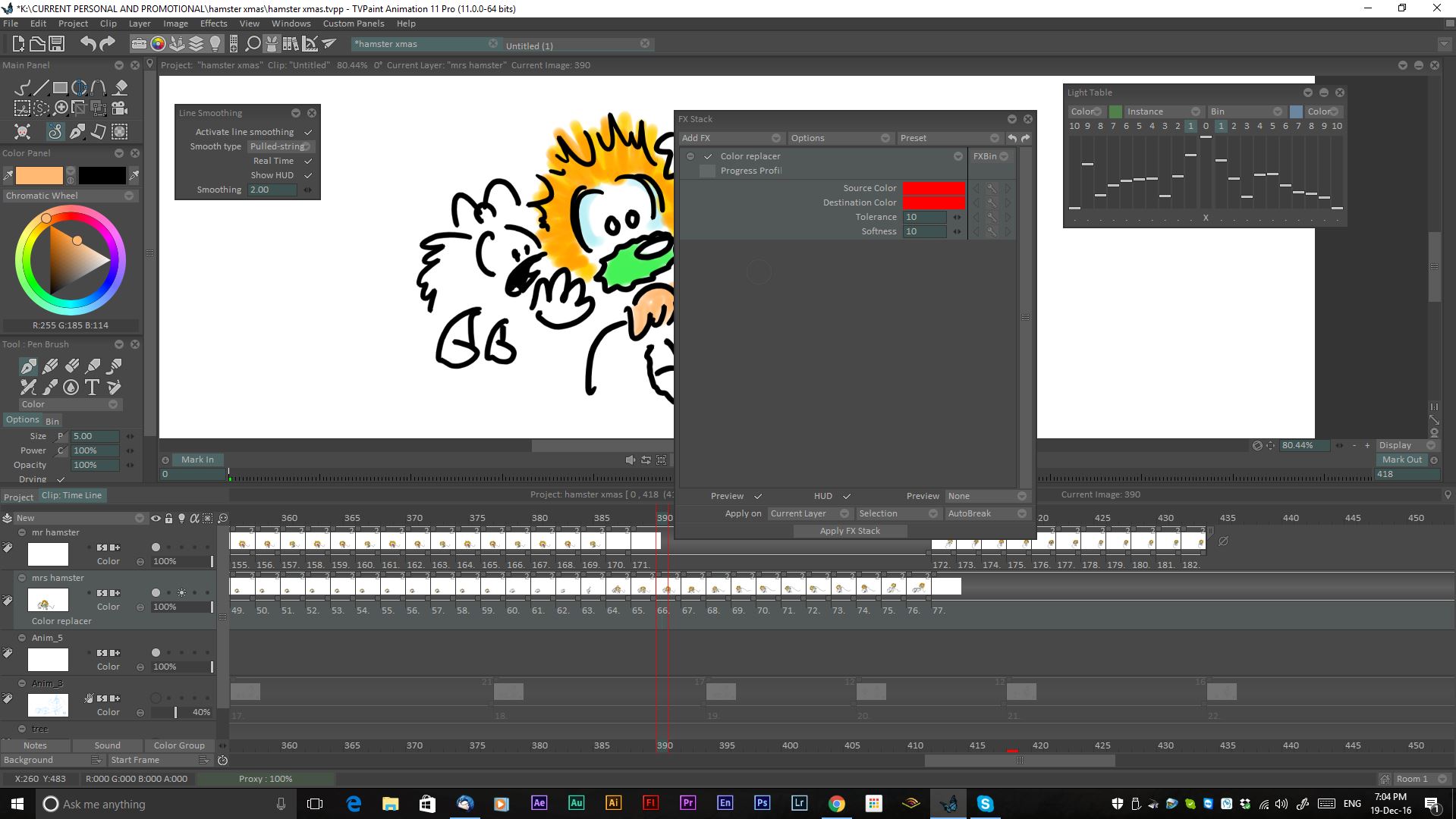Open Photoshop from the Windows taskbar

tap(762, 803)
